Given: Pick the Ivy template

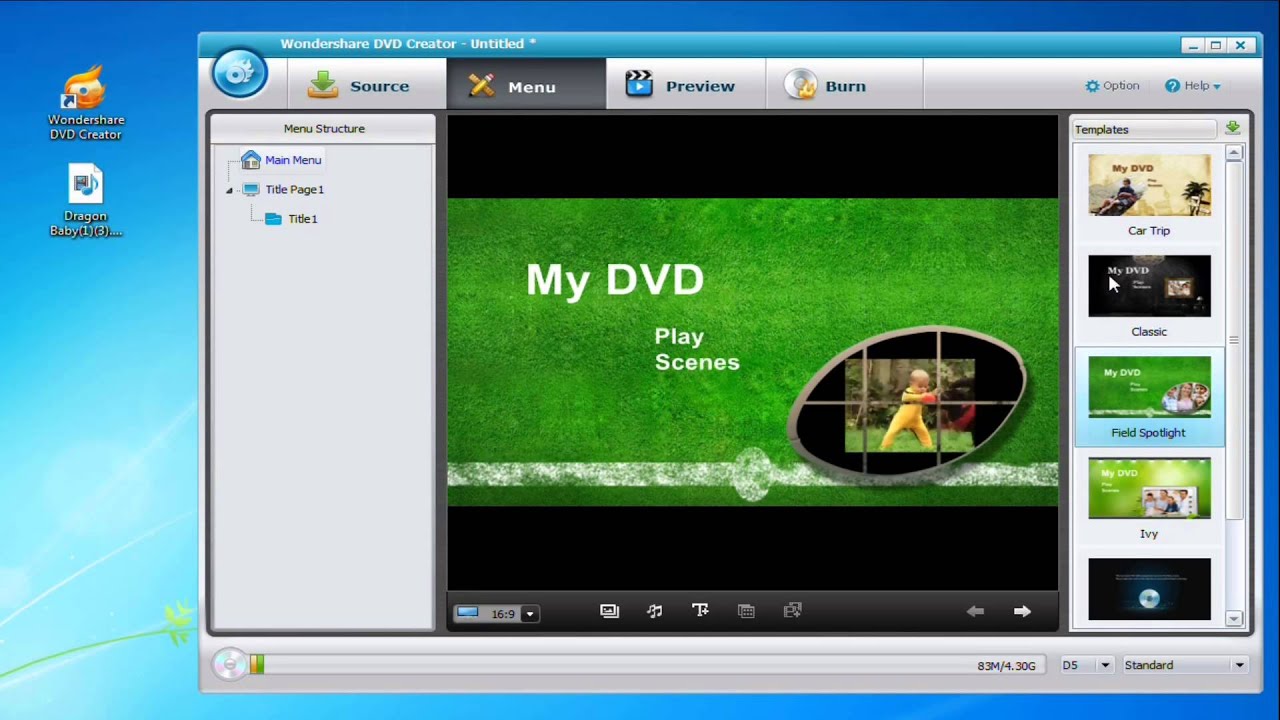Looking at the screenshot, I should coord(1149,498).
